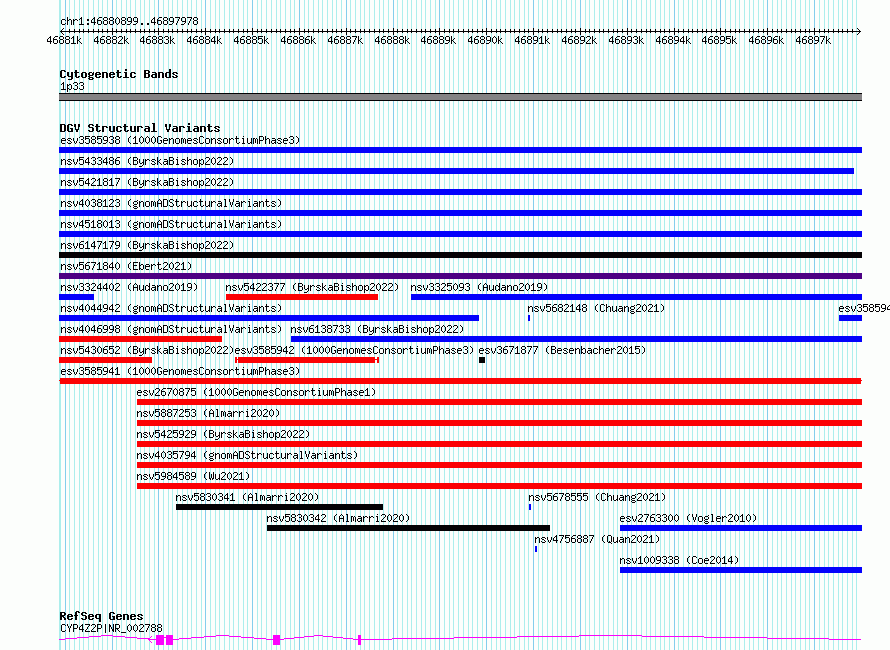Click the red bar under nsv4046998
This screenshot has width=890, height=650.
coord(140,339)
